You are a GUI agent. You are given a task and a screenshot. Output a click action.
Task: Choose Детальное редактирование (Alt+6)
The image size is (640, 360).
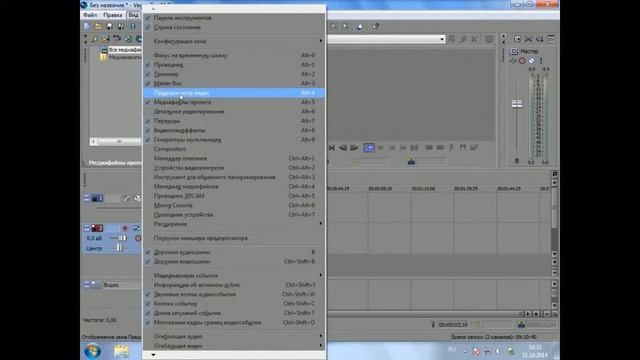tap(235, 111)
